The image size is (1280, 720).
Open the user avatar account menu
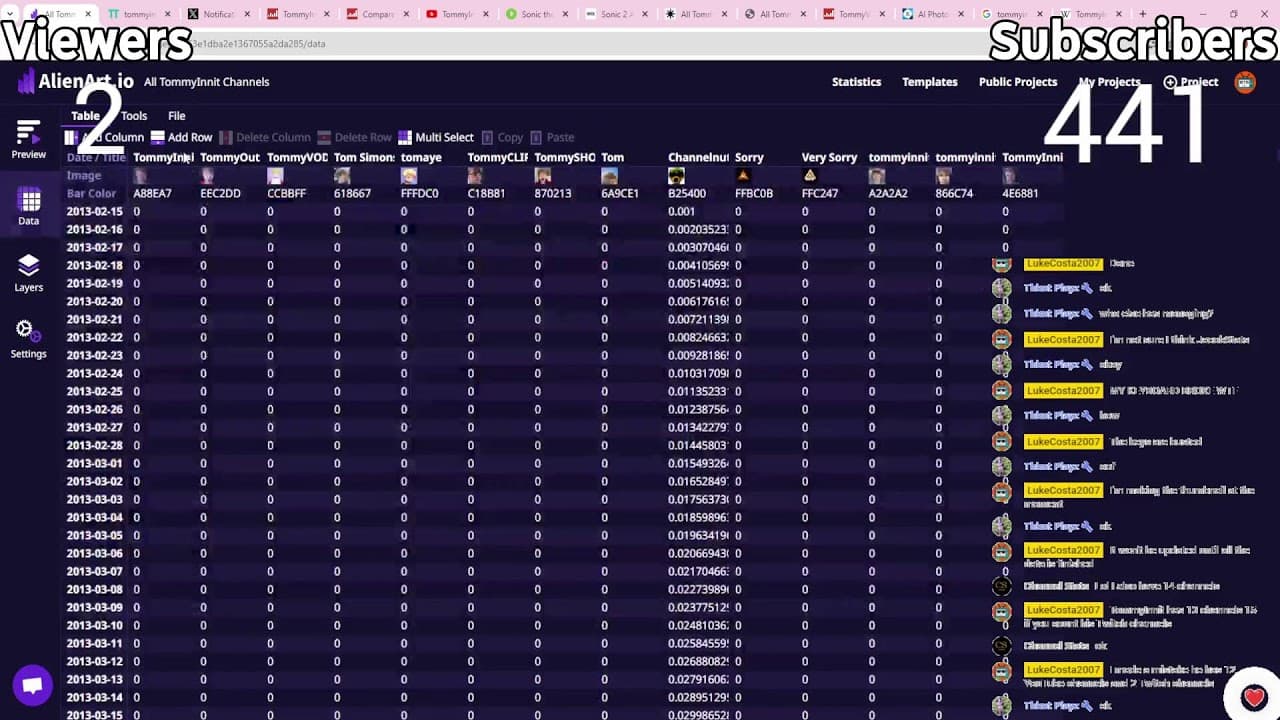[1245, 82]
